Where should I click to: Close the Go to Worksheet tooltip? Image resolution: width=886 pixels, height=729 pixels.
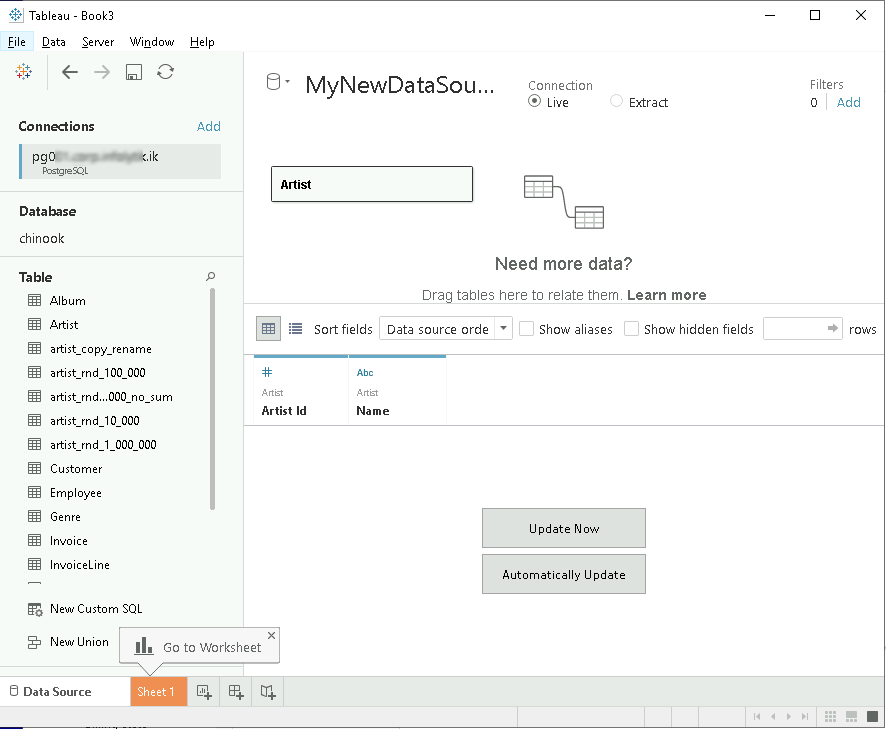(272, 635)
